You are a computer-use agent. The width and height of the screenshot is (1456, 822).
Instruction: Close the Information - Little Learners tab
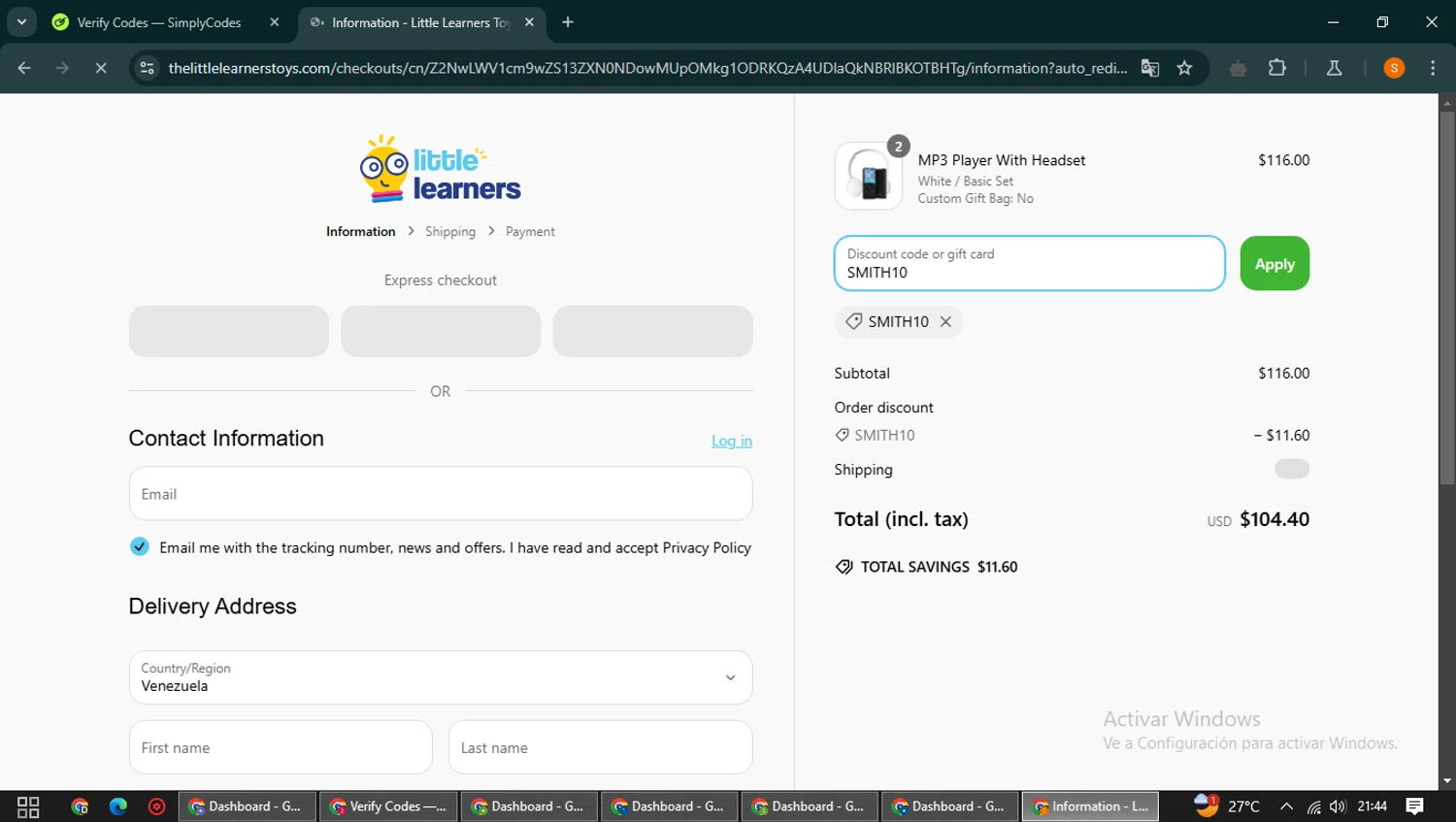pos(529,22)
